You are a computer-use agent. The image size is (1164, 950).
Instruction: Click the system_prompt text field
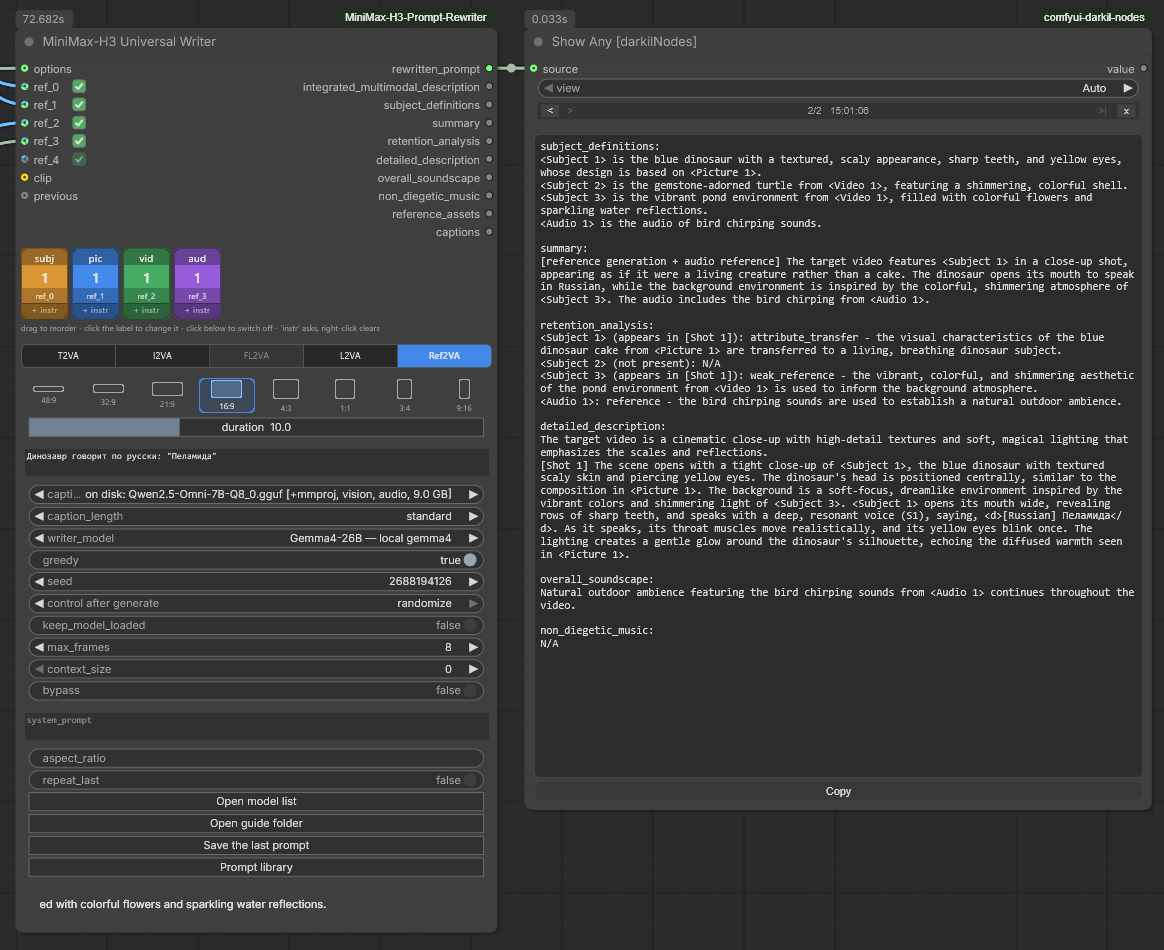pyautogui.click(x=257, y=726)
